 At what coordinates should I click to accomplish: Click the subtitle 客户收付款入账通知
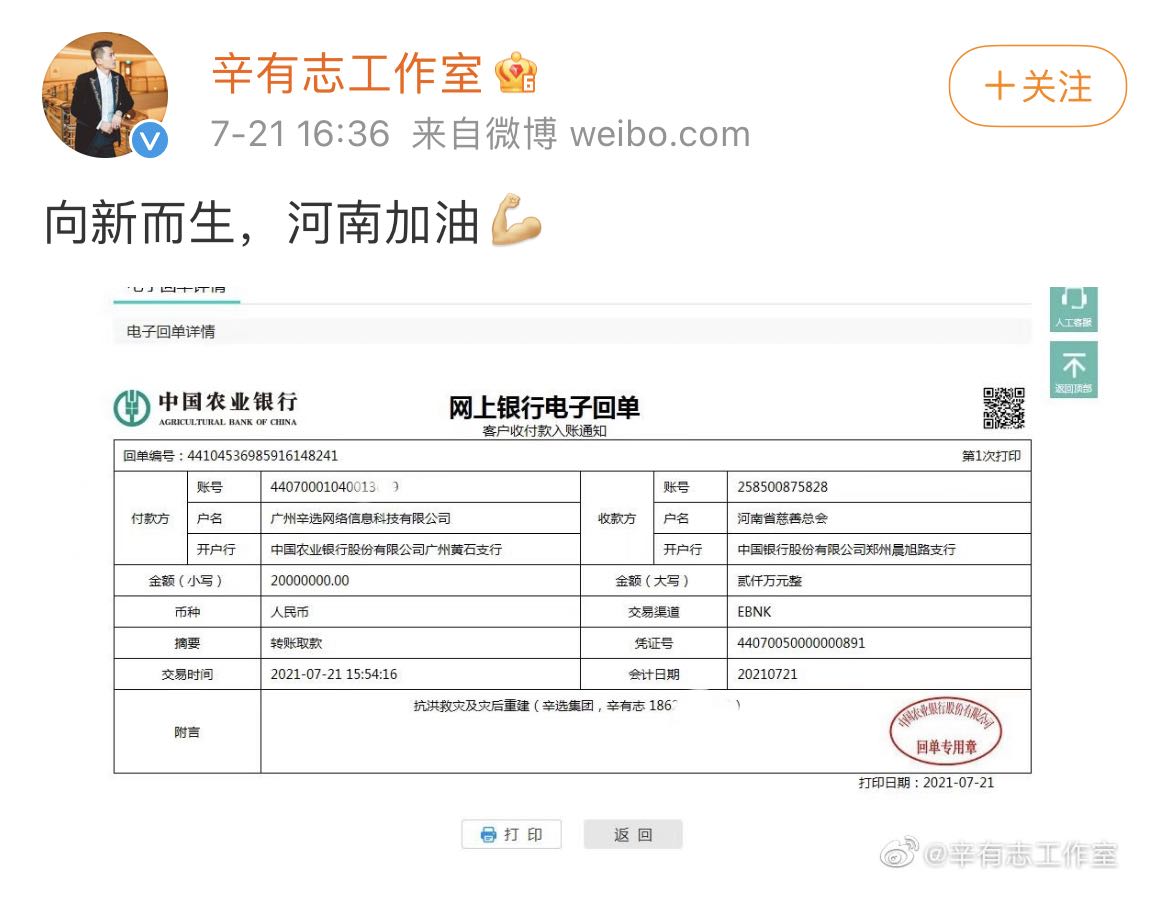tap(544, 431)
